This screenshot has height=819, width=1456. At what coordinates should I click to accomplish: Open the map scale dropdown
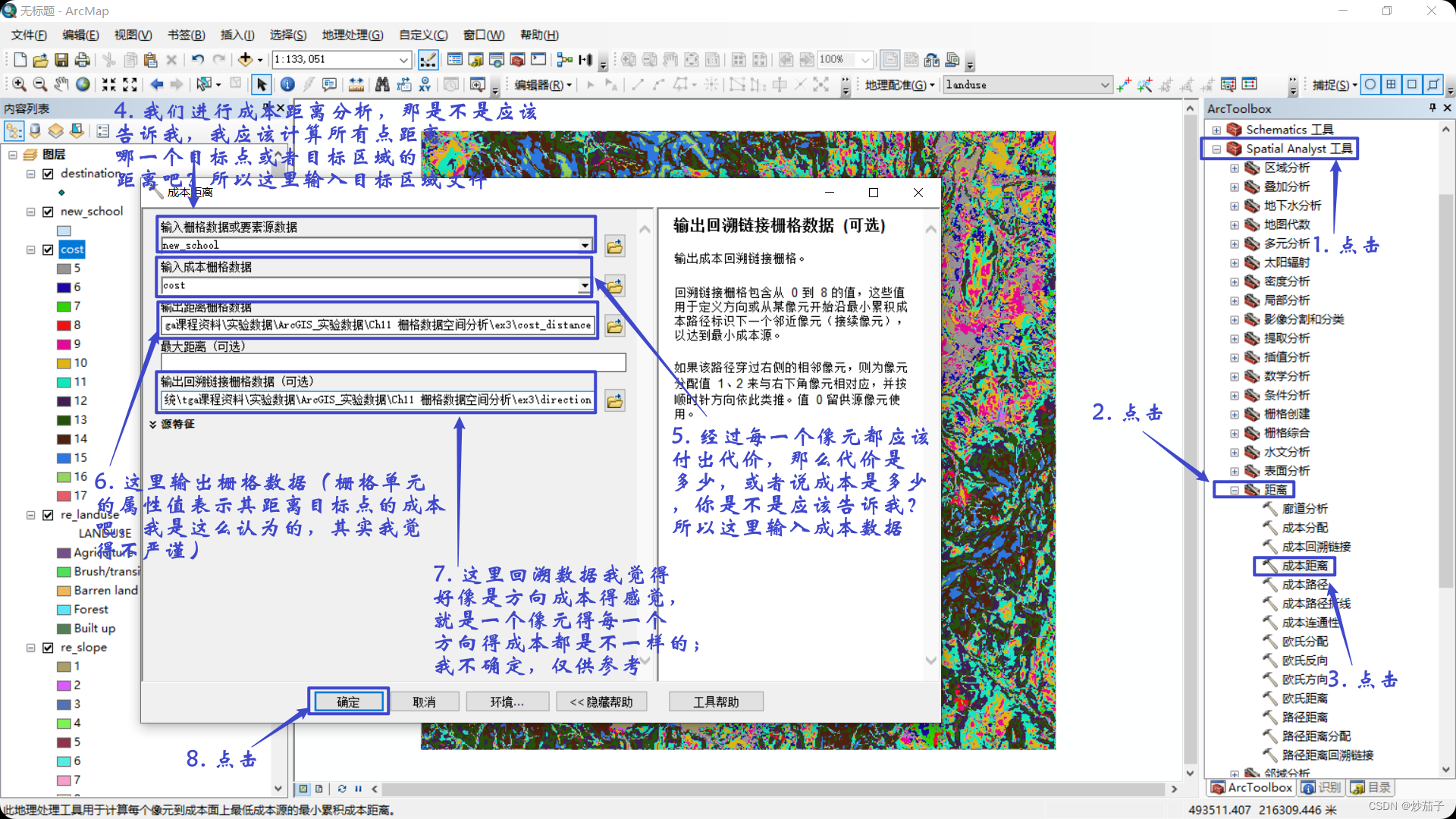[403, 60]
